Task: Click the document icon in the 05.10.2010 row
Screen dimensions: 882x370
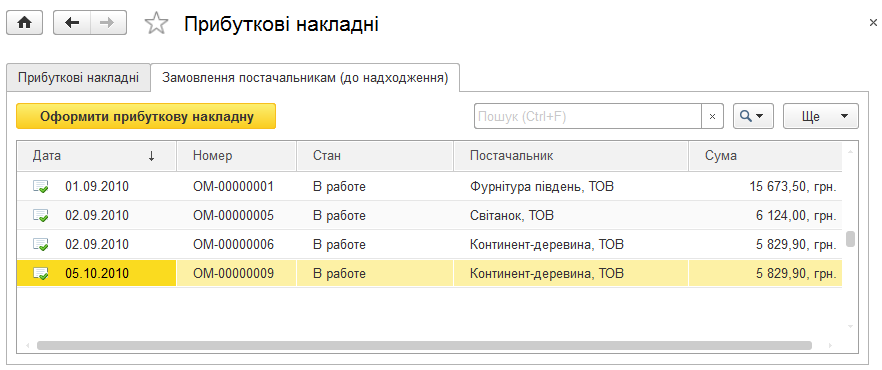Action: [40, 274]
